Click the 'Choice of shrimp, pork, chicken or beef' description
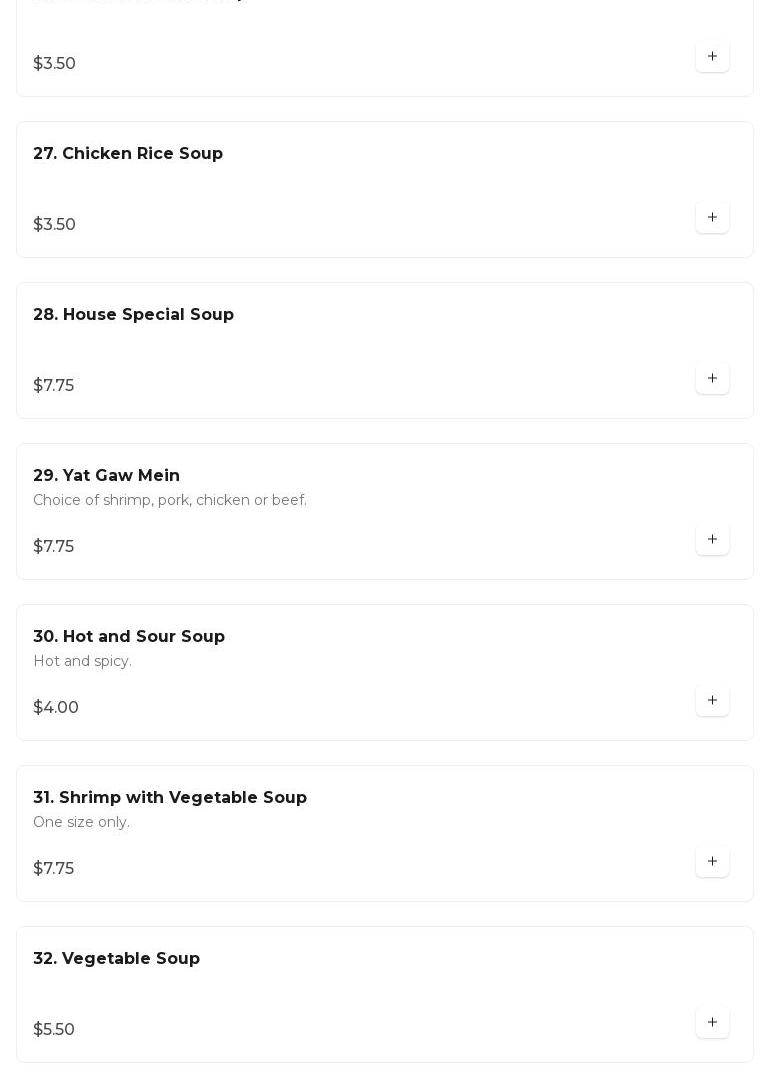Screen dimensions: 770x1084 pyautogui.click(x=170, y=500)
